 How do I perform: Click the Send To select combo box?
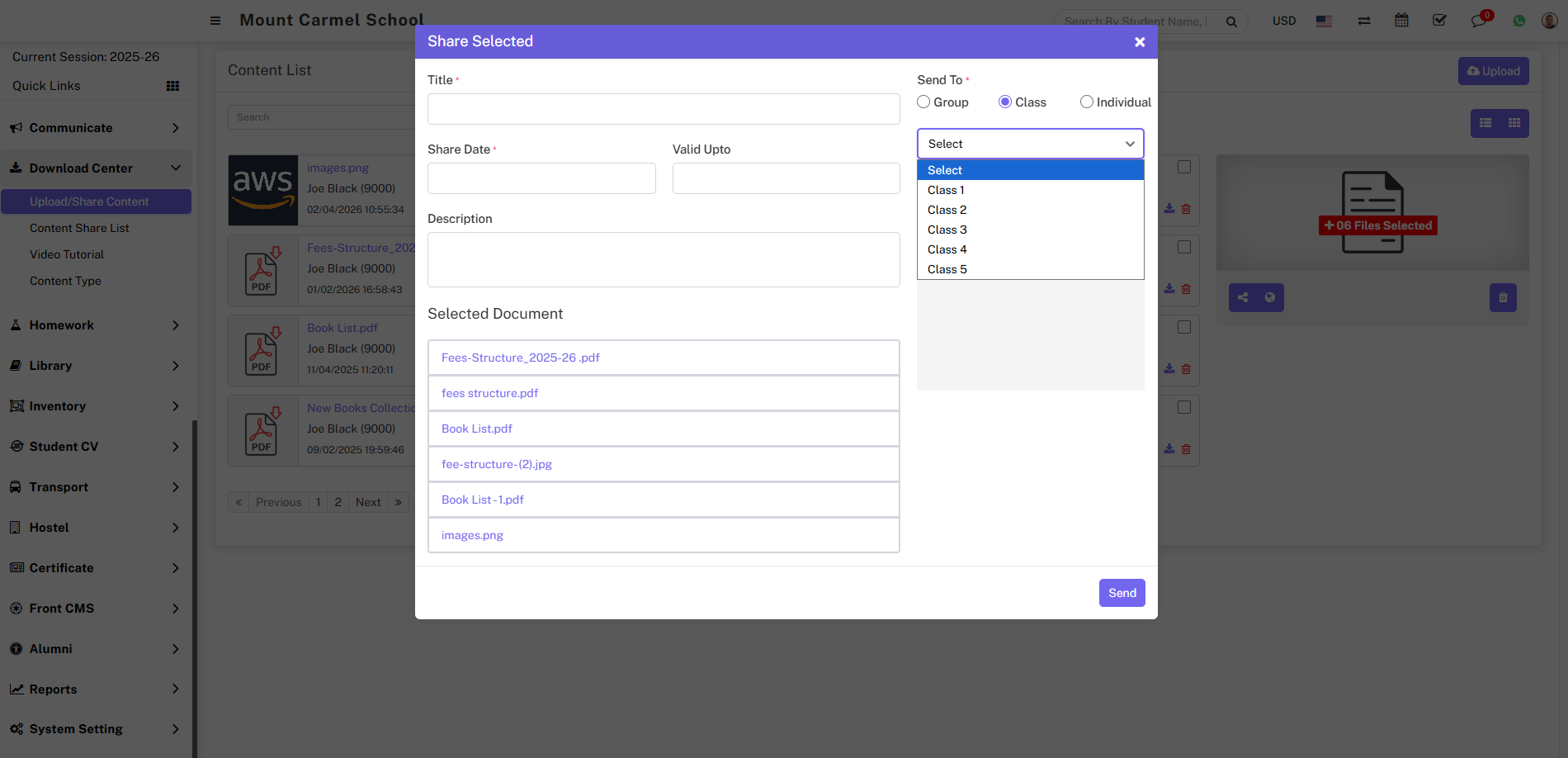pos(1030,144)
